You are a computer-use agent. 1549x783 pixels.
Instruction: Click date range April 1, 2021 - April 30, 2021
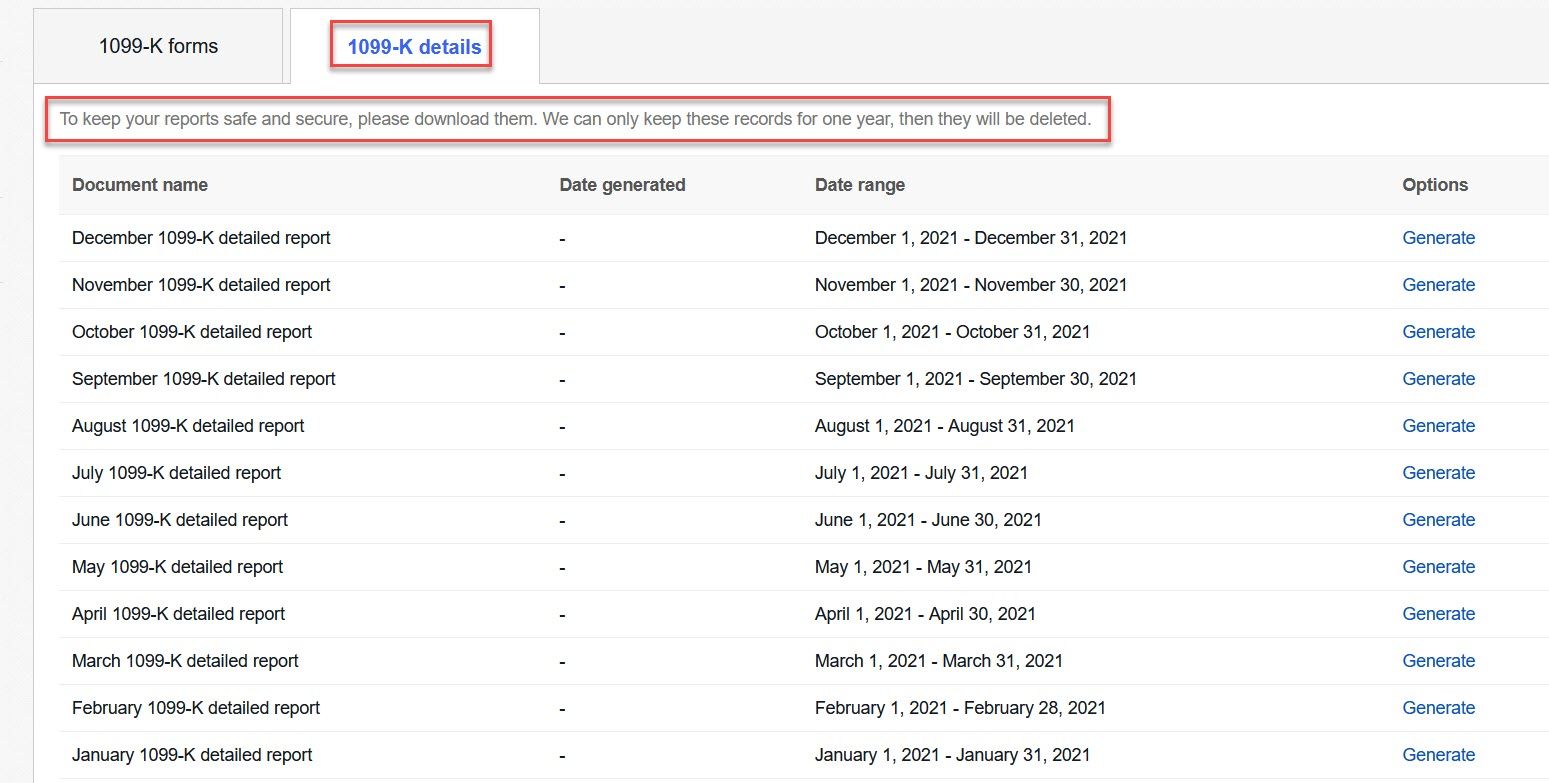(926, 614)
